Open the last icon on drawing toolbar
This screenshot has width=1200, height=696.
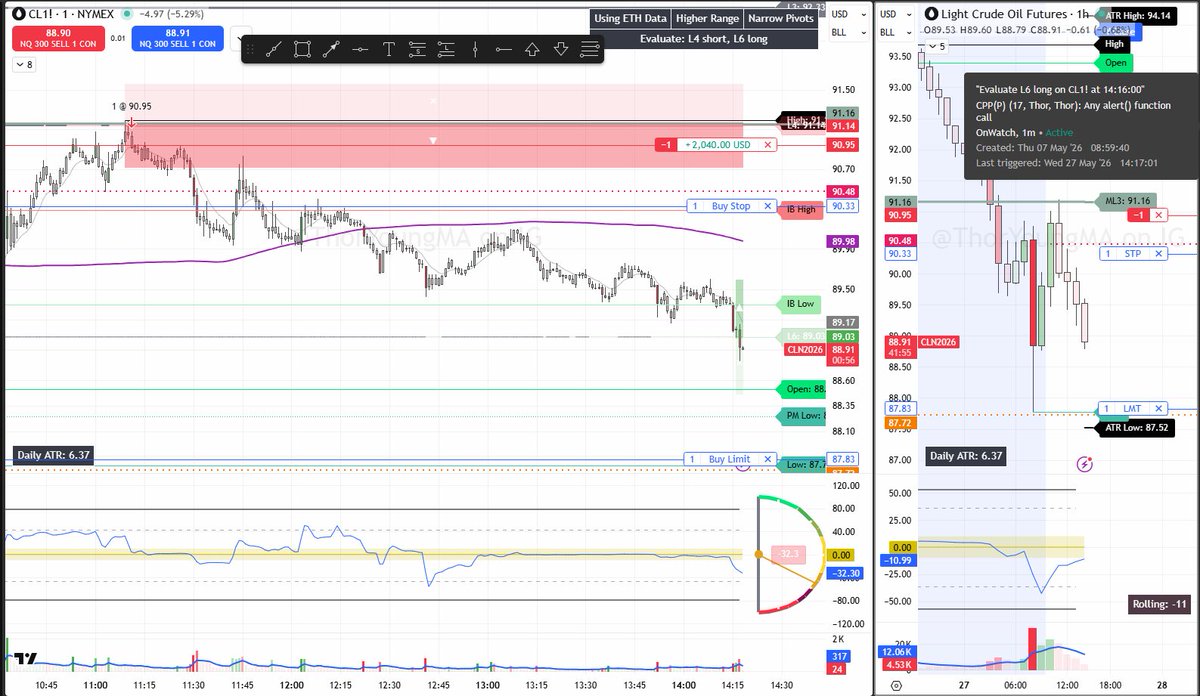tap(590, 49)
